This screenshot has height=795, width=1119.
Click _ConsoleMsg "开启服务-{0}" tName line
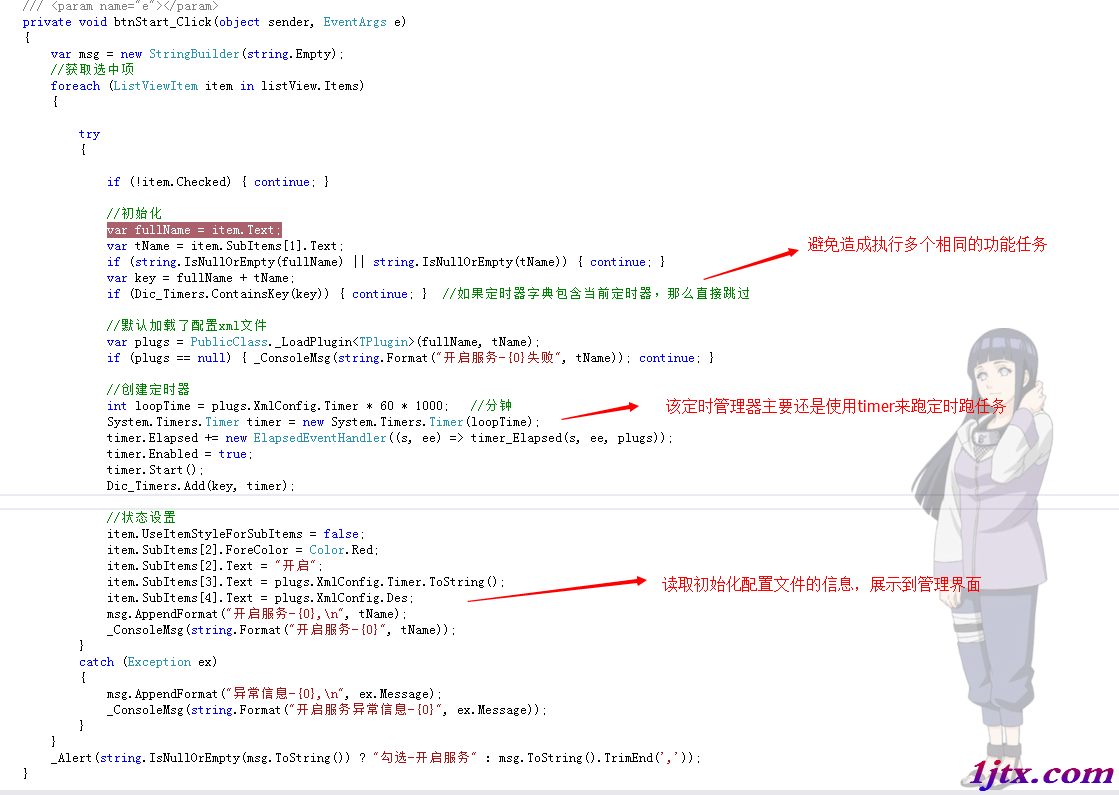pos(281,630)
